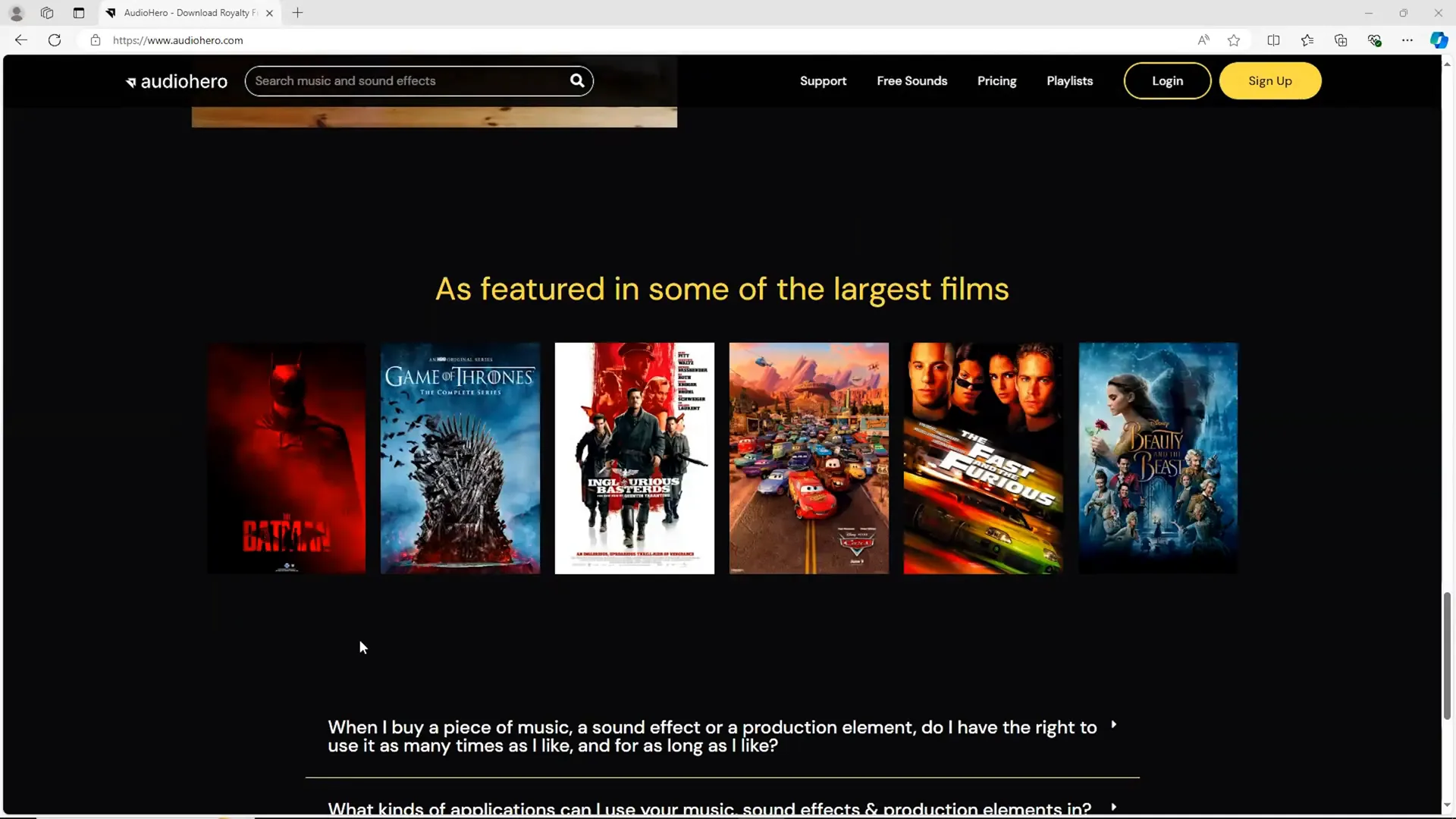
Task: Click the address bar URL
Action: click(x=177, y=40)
